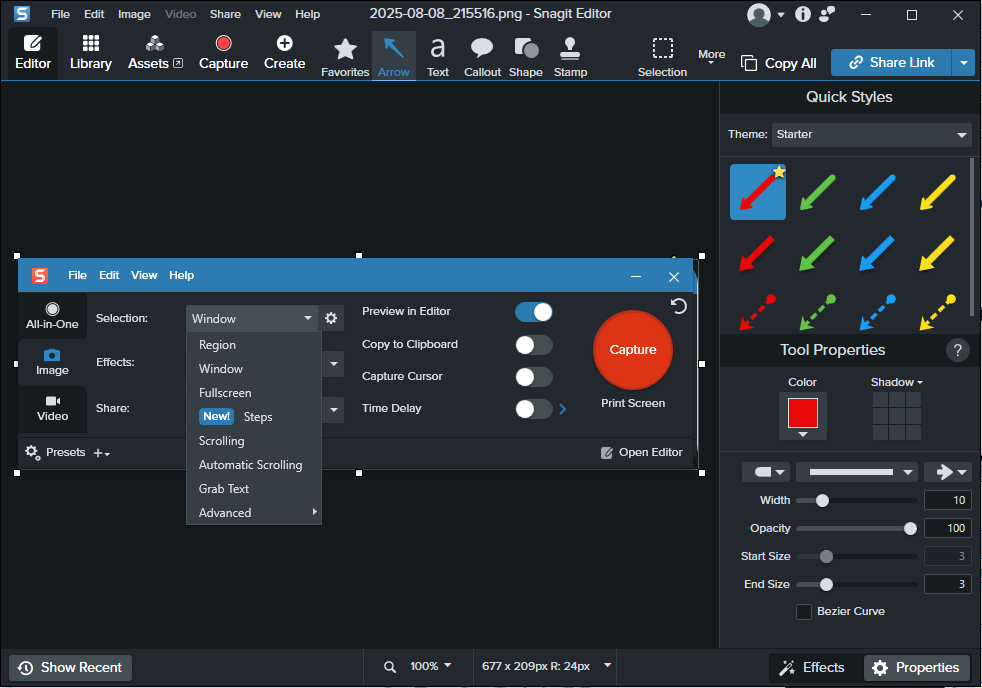Viewport: 982px width, 688px height.
Task: Click the user account avatar icon
Action: pos(758,14)
